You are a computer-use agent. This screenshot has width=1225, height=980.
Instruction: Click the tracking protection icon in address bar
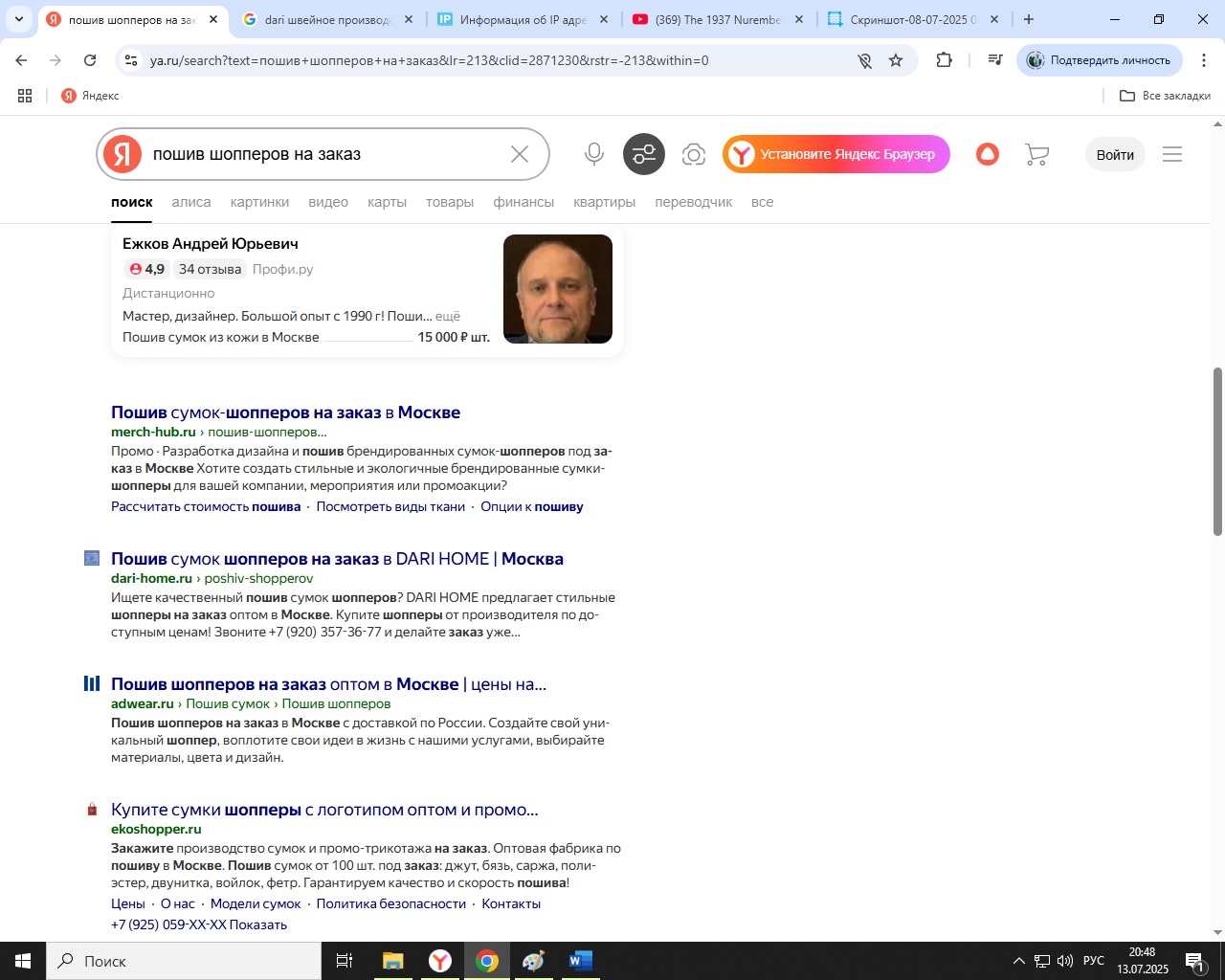pos(864,60)
